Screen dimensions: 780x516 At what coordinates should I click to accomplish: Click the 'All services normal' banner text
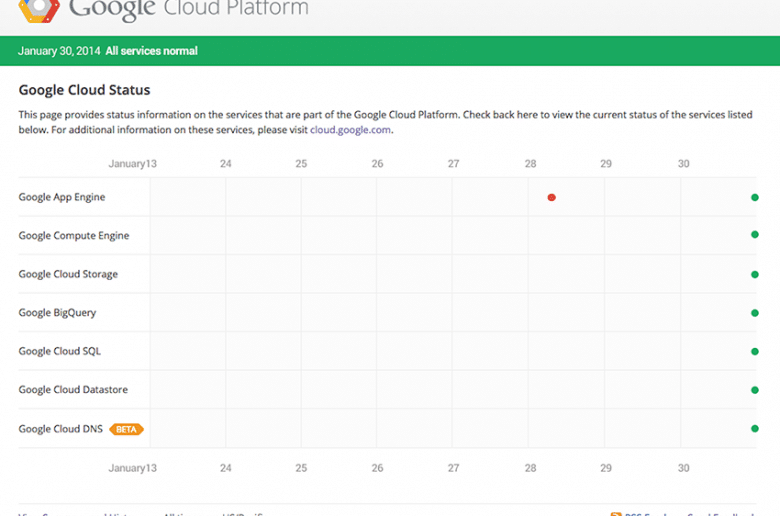pos(151,51)
